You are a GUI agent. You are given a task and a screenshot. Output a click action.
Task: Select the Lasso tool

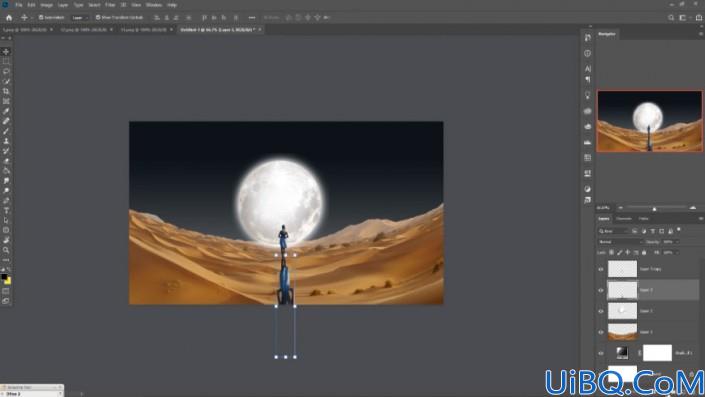tap(6, 71)
